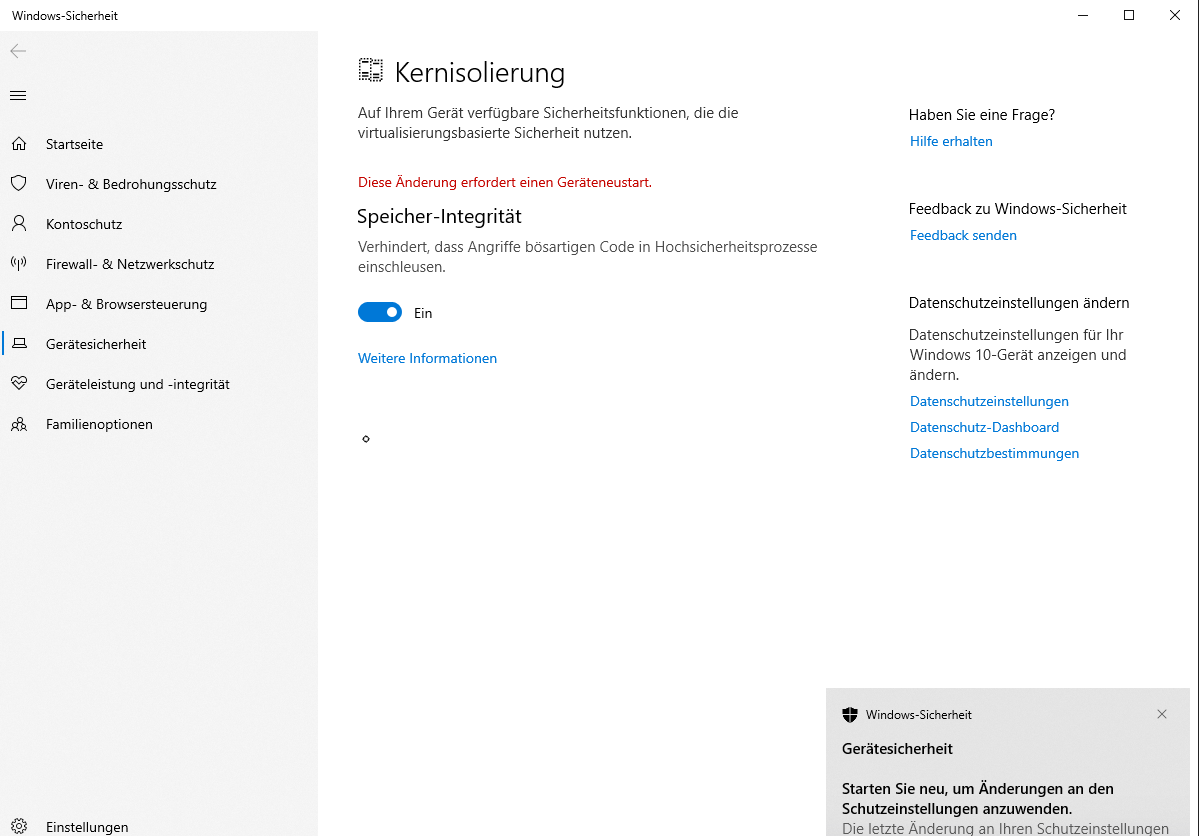1199x836 pixels.
Task: Click the Viren- & Bedrohungsschutz shield icon
Action: pyautogui.click(x=18, y=184)
